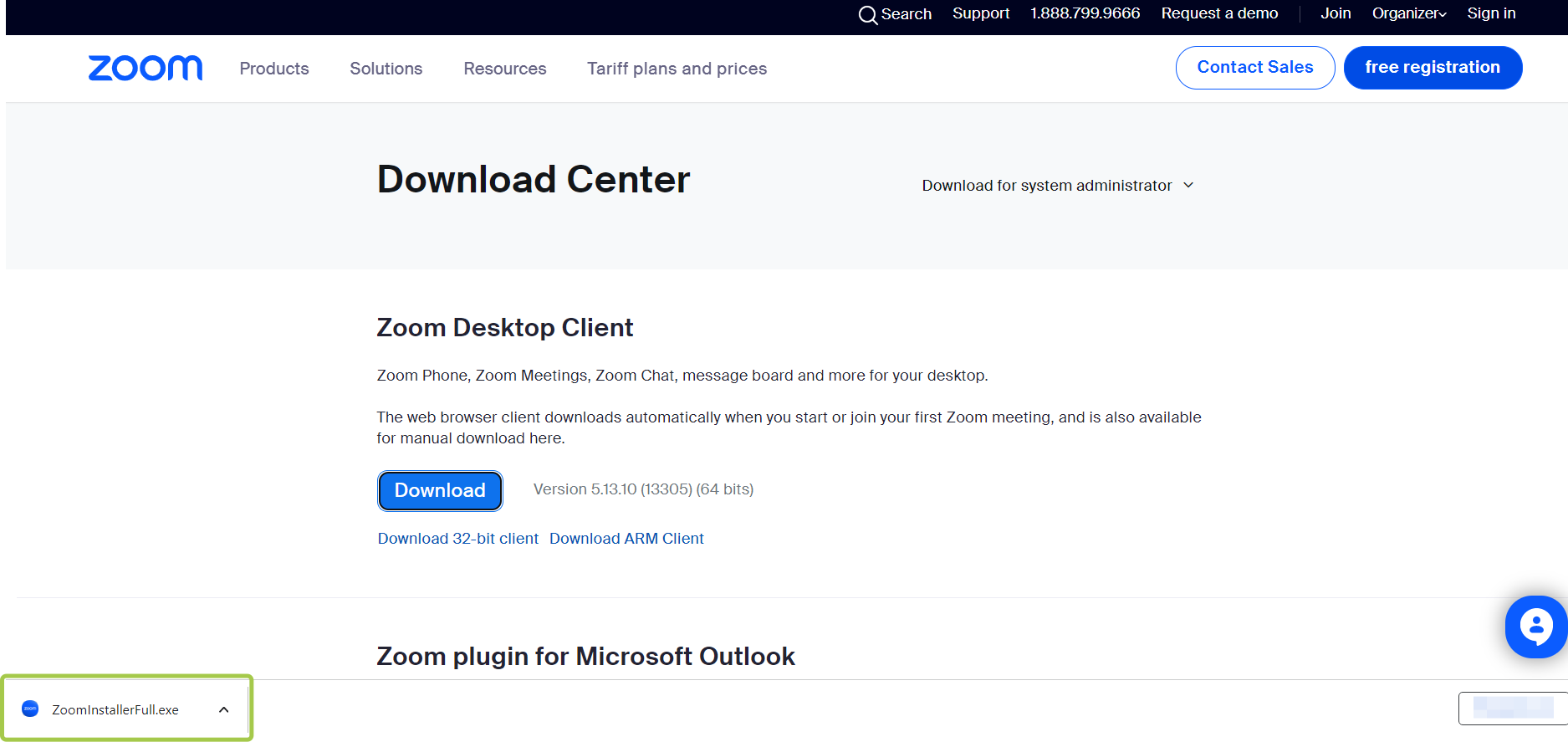The image size is (1568, 742).
Task: Open the Search magnifier icon
Action: [868, 15]
